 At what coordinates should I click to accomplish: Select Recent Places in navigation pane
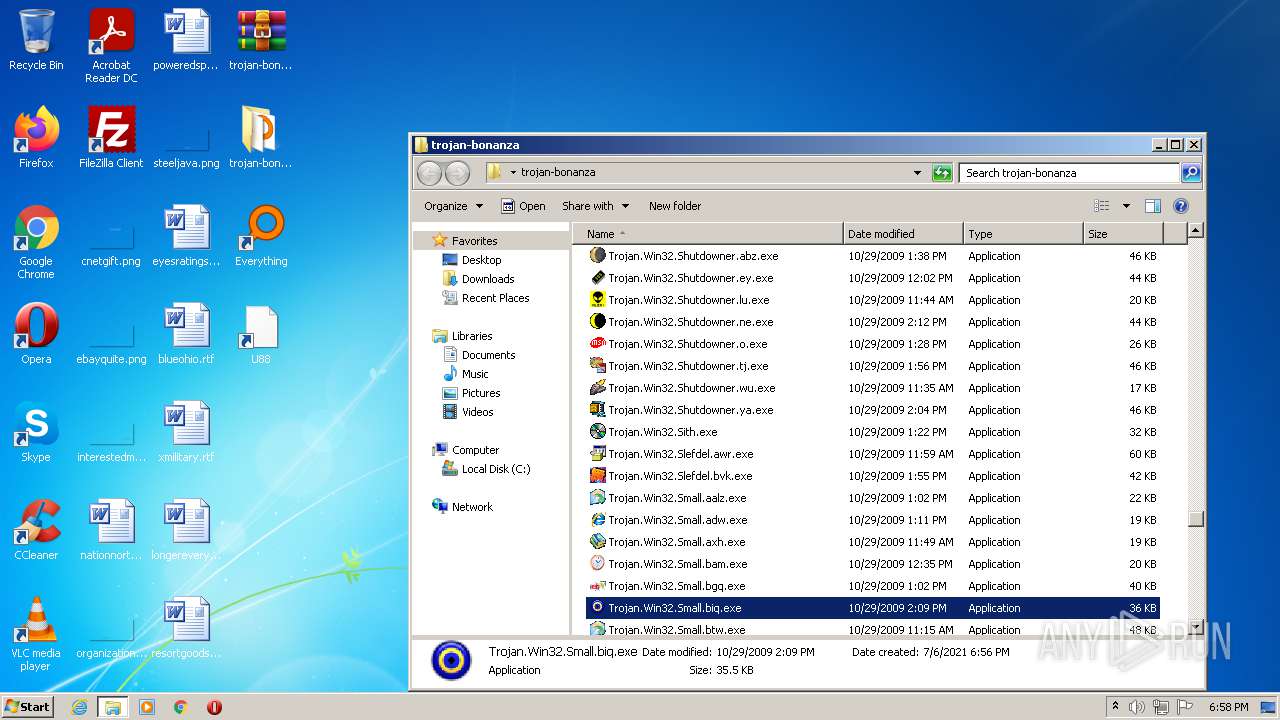coord(495,298)
